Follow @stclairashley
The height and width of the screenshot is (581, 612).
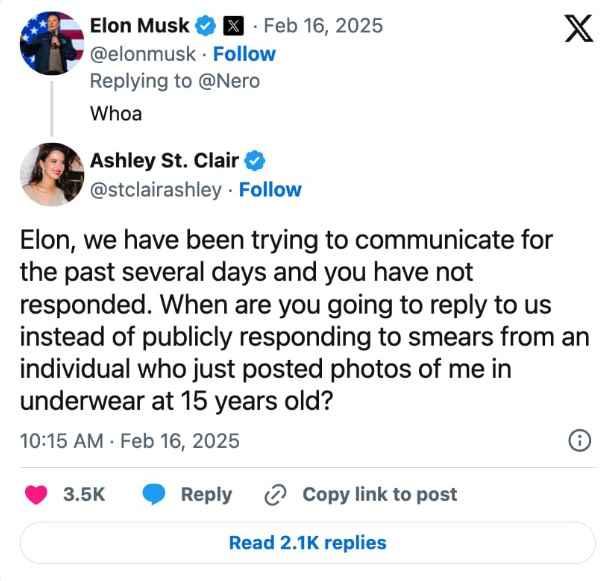[x=270, y=189]
